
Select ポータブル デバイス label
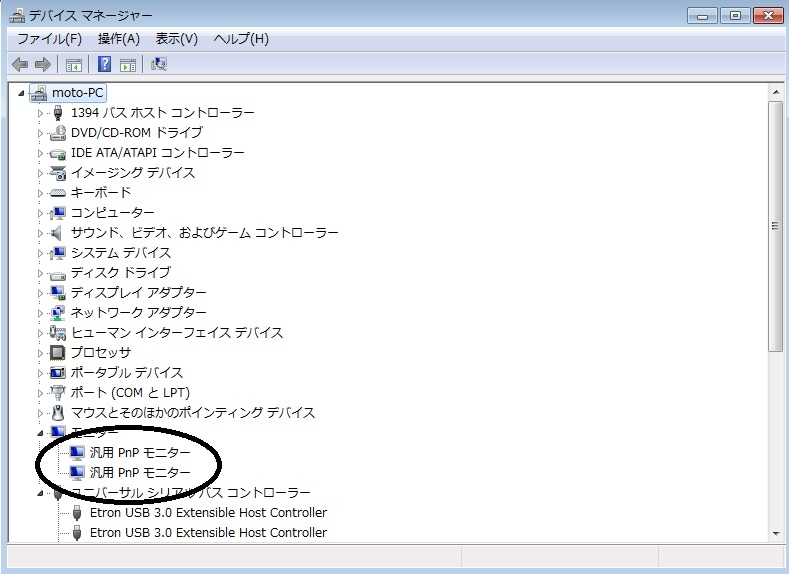[x=127, y=373]
